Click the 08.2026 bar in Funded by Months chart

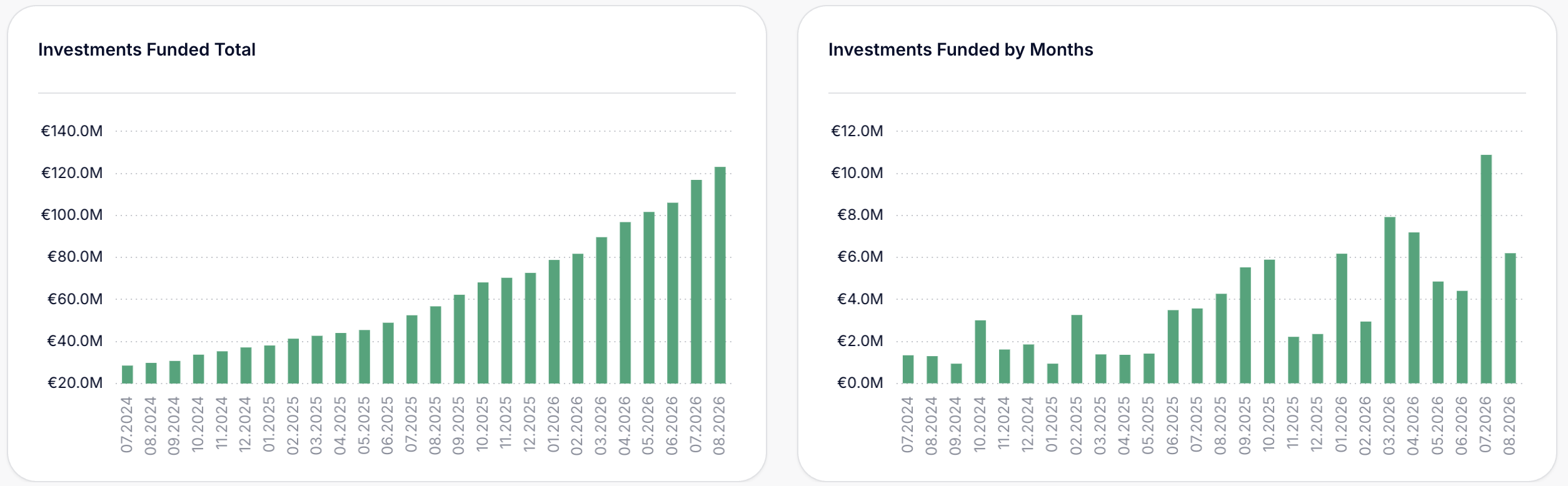coord(1510,318)
